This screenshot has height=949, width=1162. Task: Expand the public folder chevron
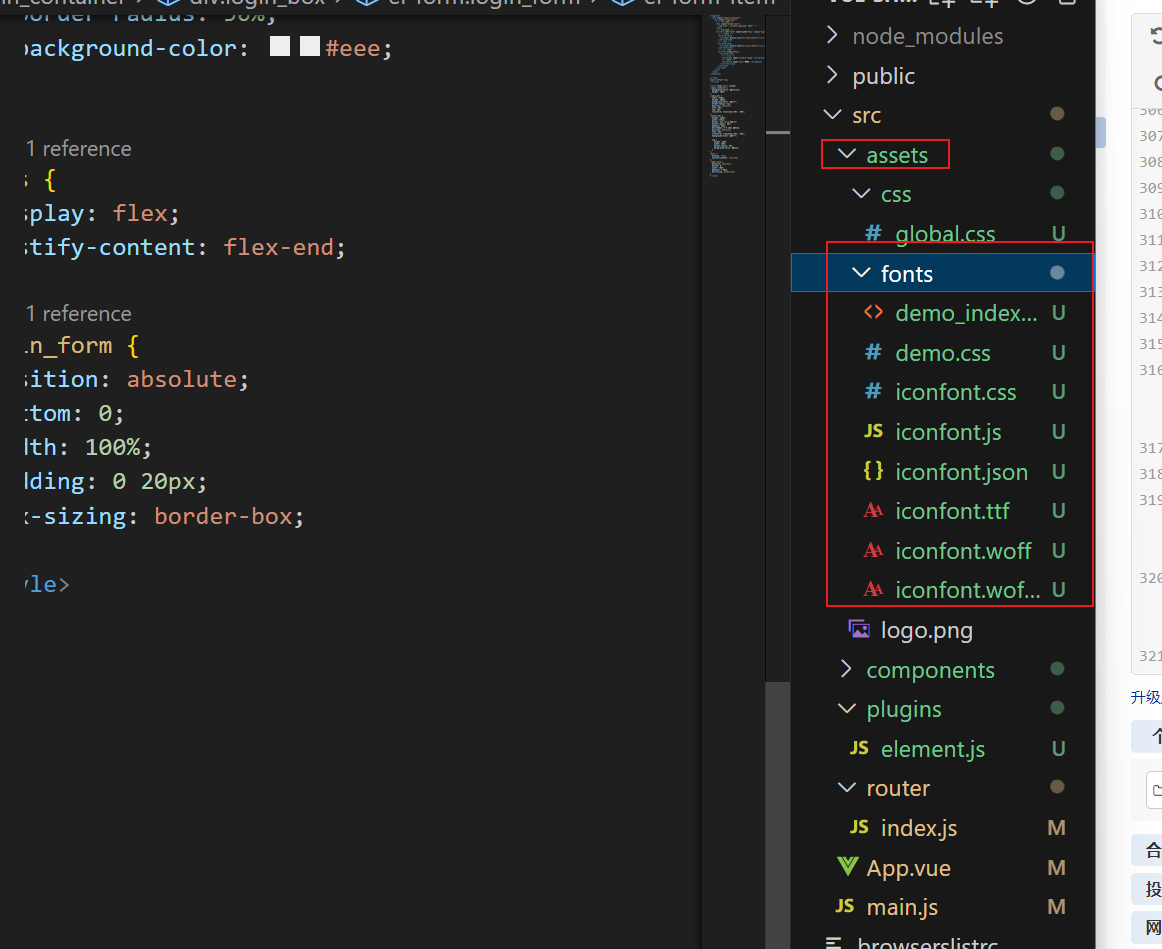[x=831, y=75]
